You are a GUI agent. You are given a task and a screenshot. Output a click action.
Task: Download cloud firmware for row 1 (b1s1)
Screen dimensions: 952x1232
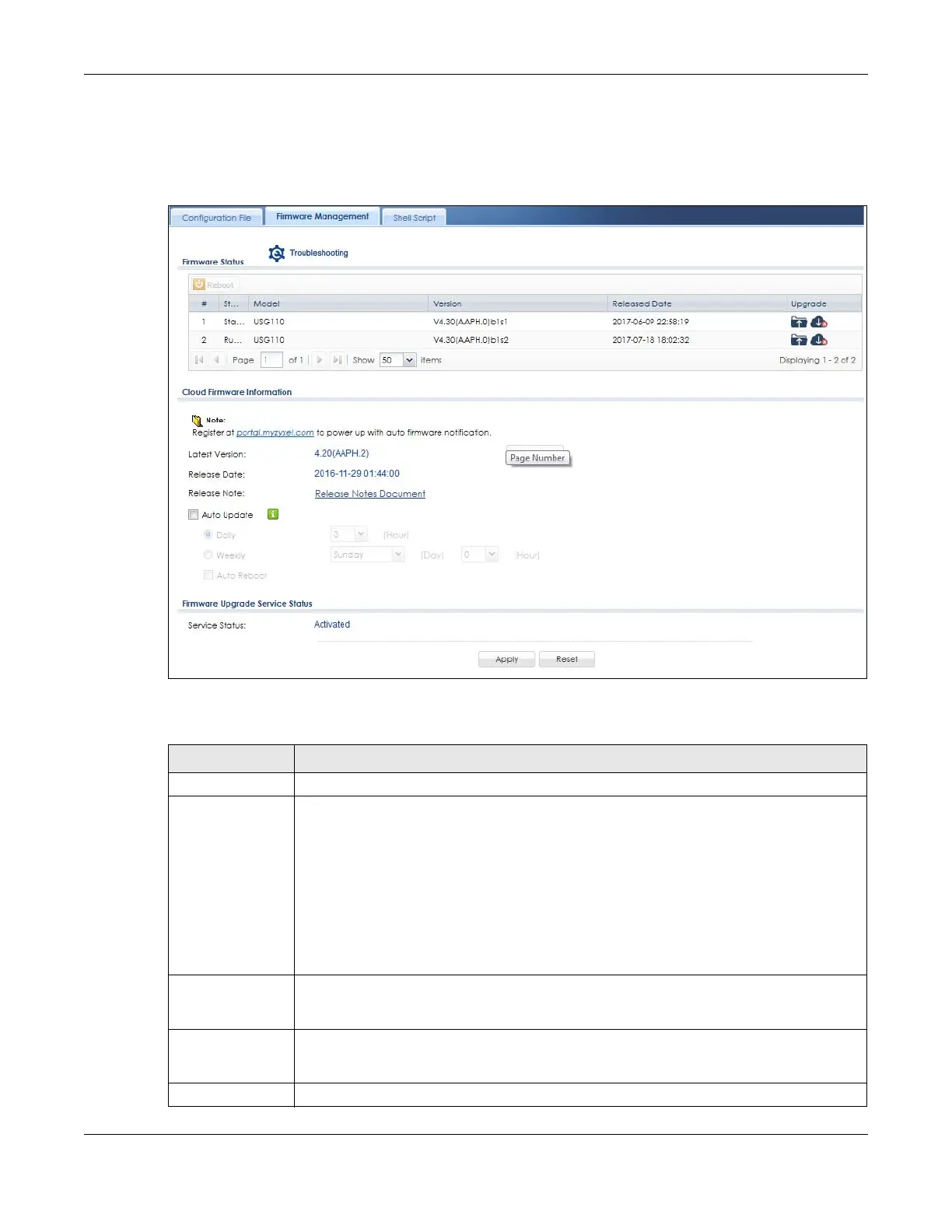pos(819,322)
